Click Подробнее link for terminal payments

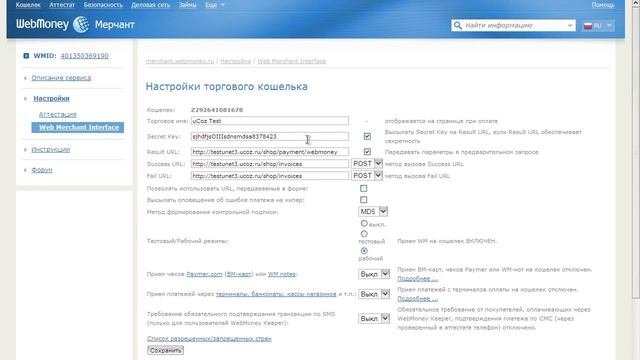point(417,299)
